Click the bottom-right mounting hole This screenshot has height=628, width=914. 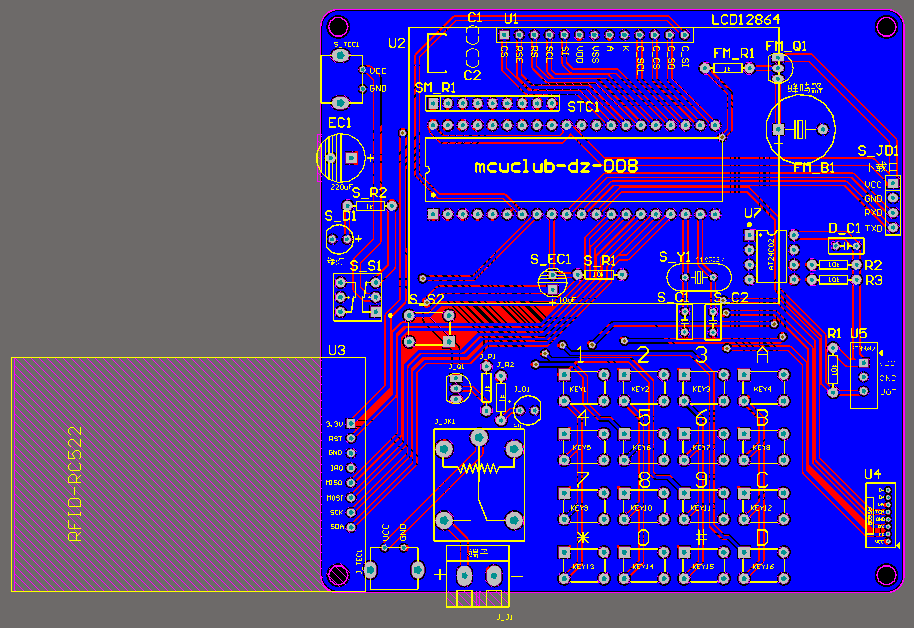886,575
